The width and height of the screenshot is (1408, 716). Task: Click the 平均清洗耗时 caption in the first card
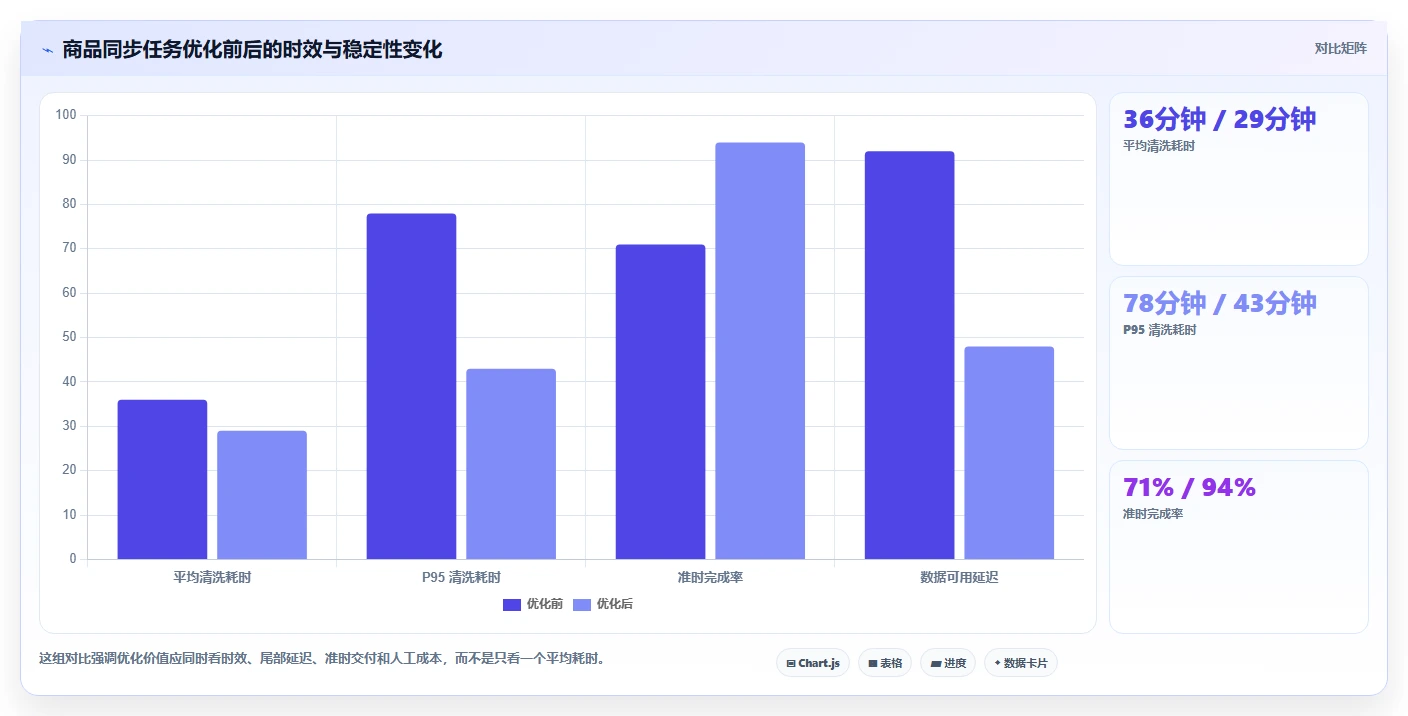1159,146
